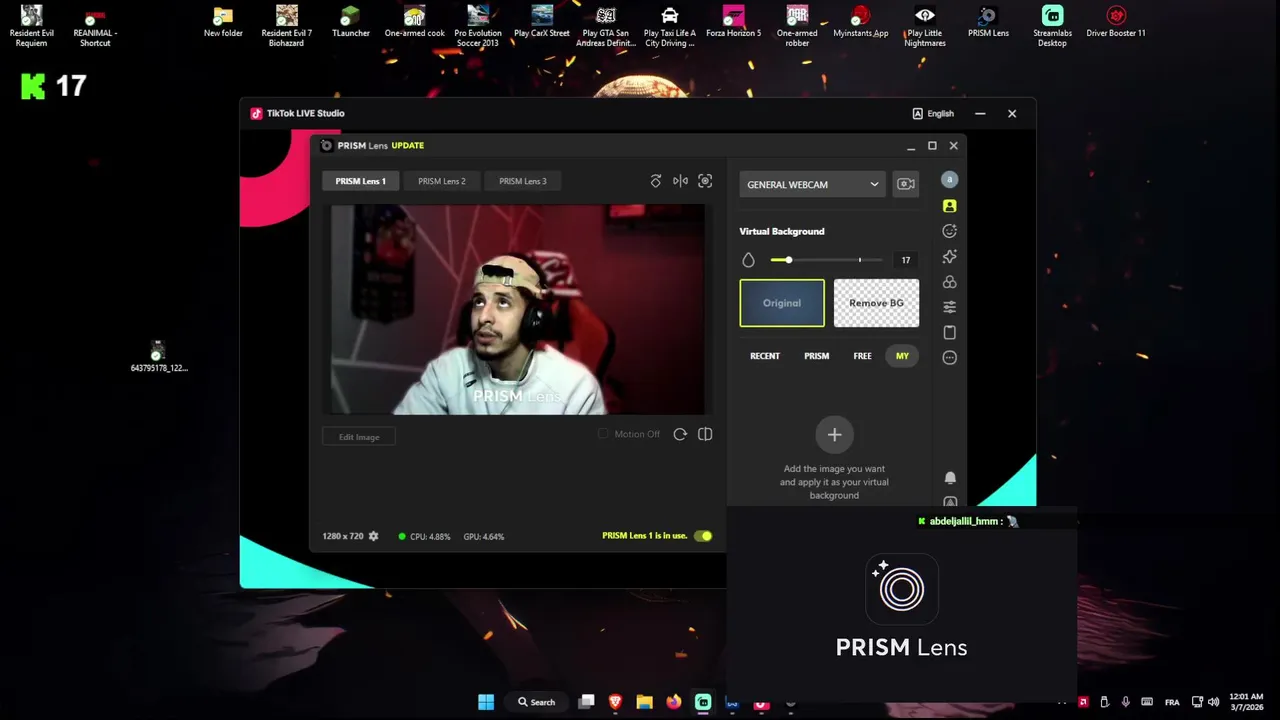Open the Play Little Nightmares desktop icon
Image resolution: width=1280 pixels, height=720 pixels.
pyautogui.click(x=925, y=27)
